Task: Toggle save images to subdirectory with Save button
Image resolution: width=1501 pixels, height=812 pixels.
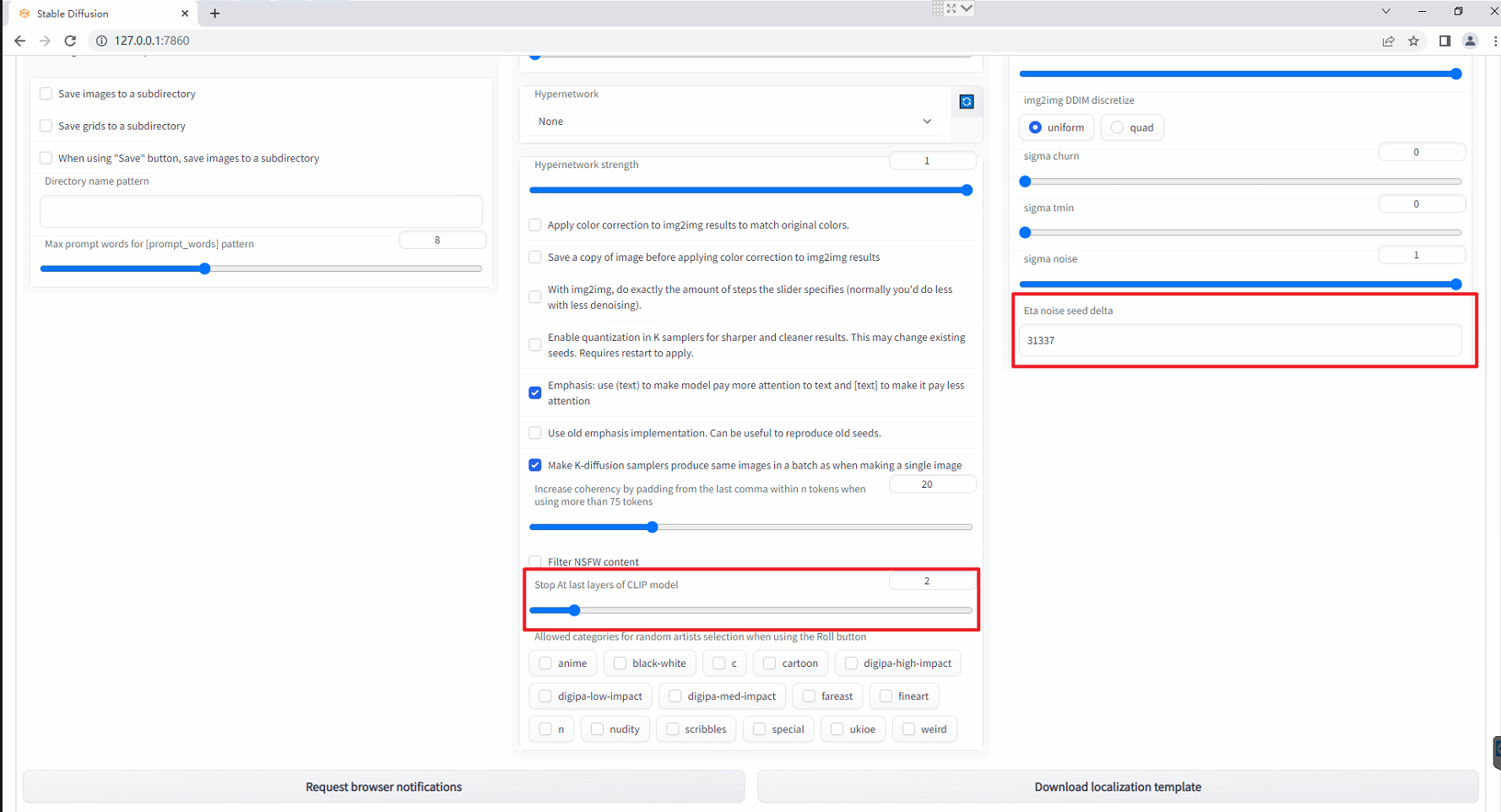Action: 46,158
